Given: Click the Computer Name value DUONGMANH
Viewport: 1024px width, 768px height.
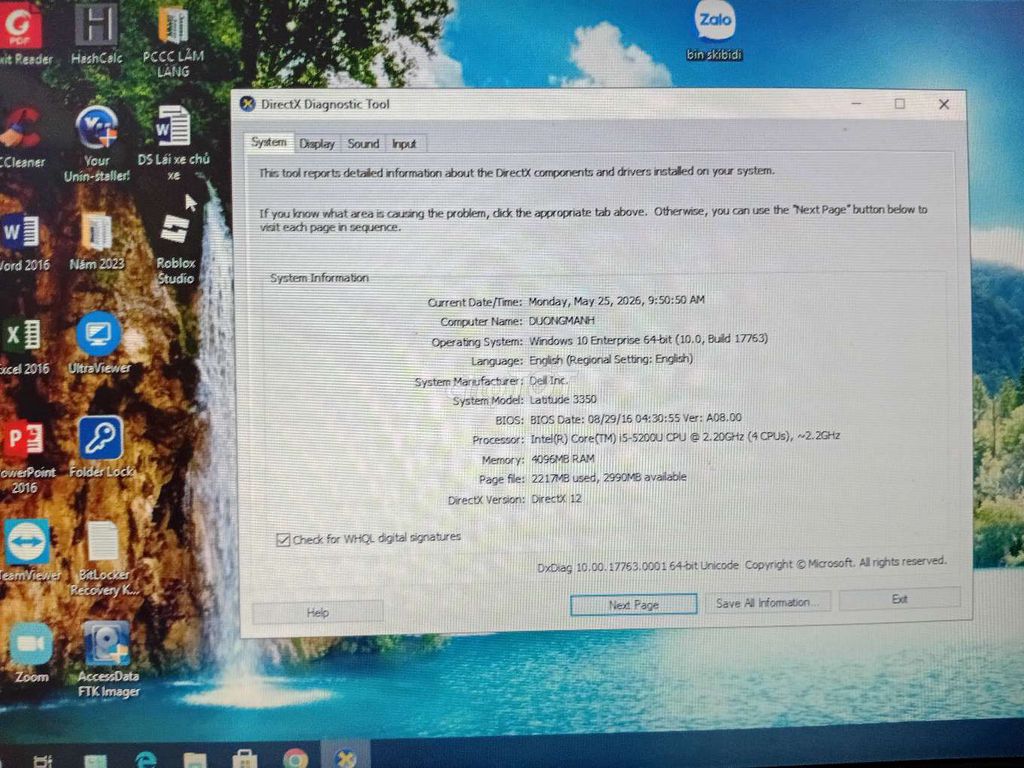Looking at the screenshot, I should click(561, 321).
